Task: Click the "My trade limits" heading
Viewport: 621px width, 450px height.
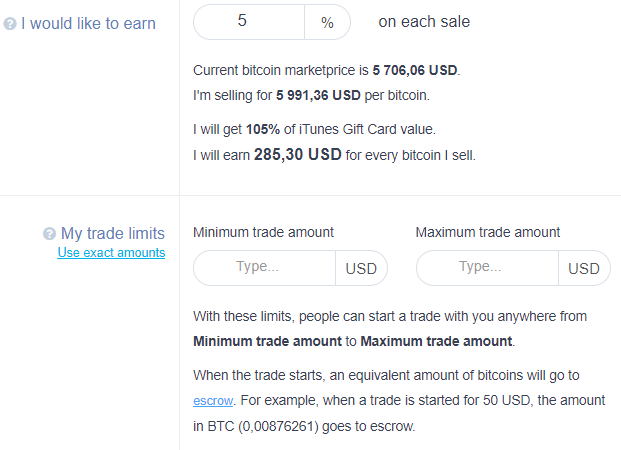Action: pos(113,233)
